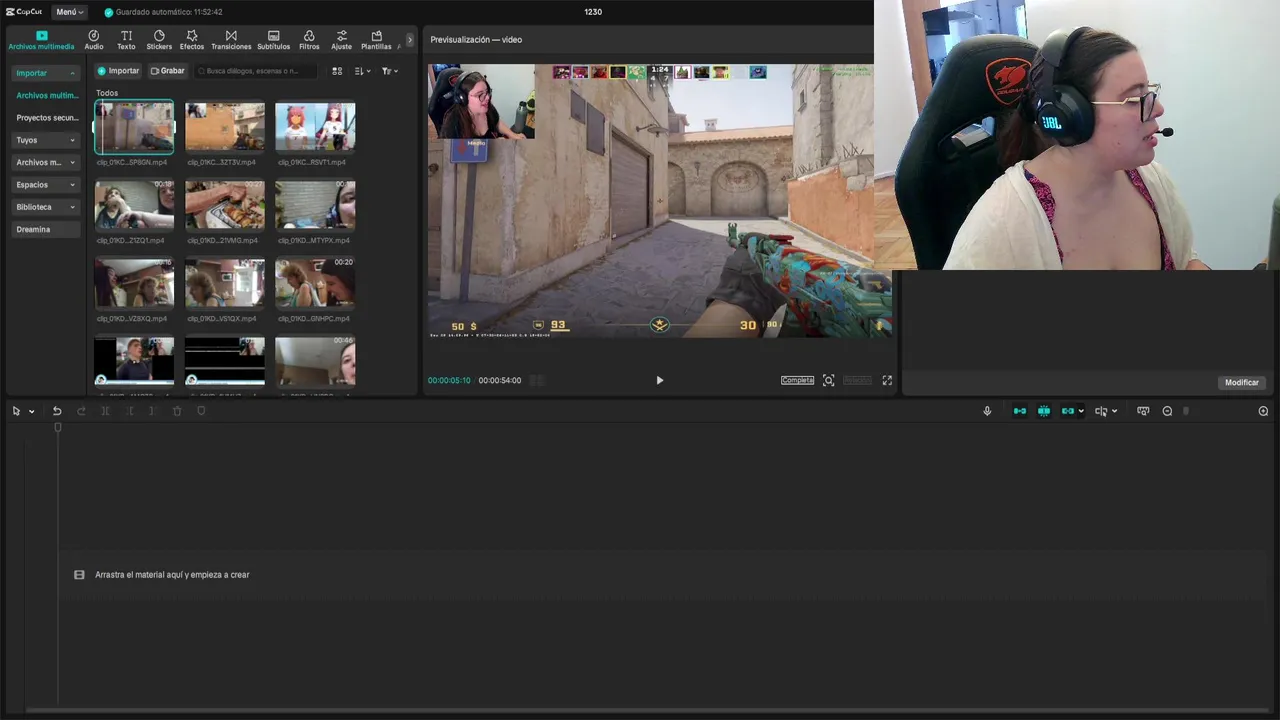Screen dimensions: 1280x720
Task: Play the preview video
Action: [x=659, y=380]
